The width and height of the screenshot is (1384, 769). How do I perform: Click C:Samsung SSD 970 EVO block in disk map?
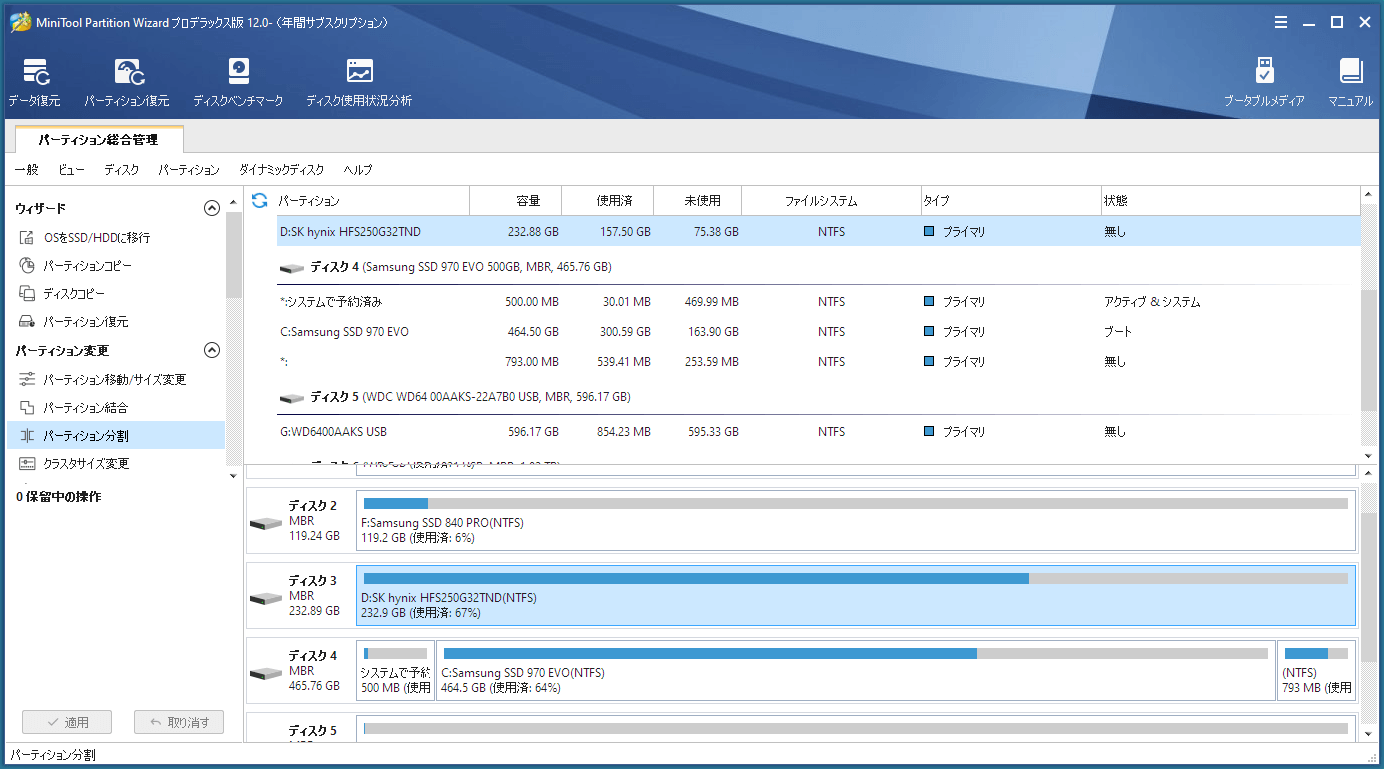pyautogui.click(x=856, y=671)
